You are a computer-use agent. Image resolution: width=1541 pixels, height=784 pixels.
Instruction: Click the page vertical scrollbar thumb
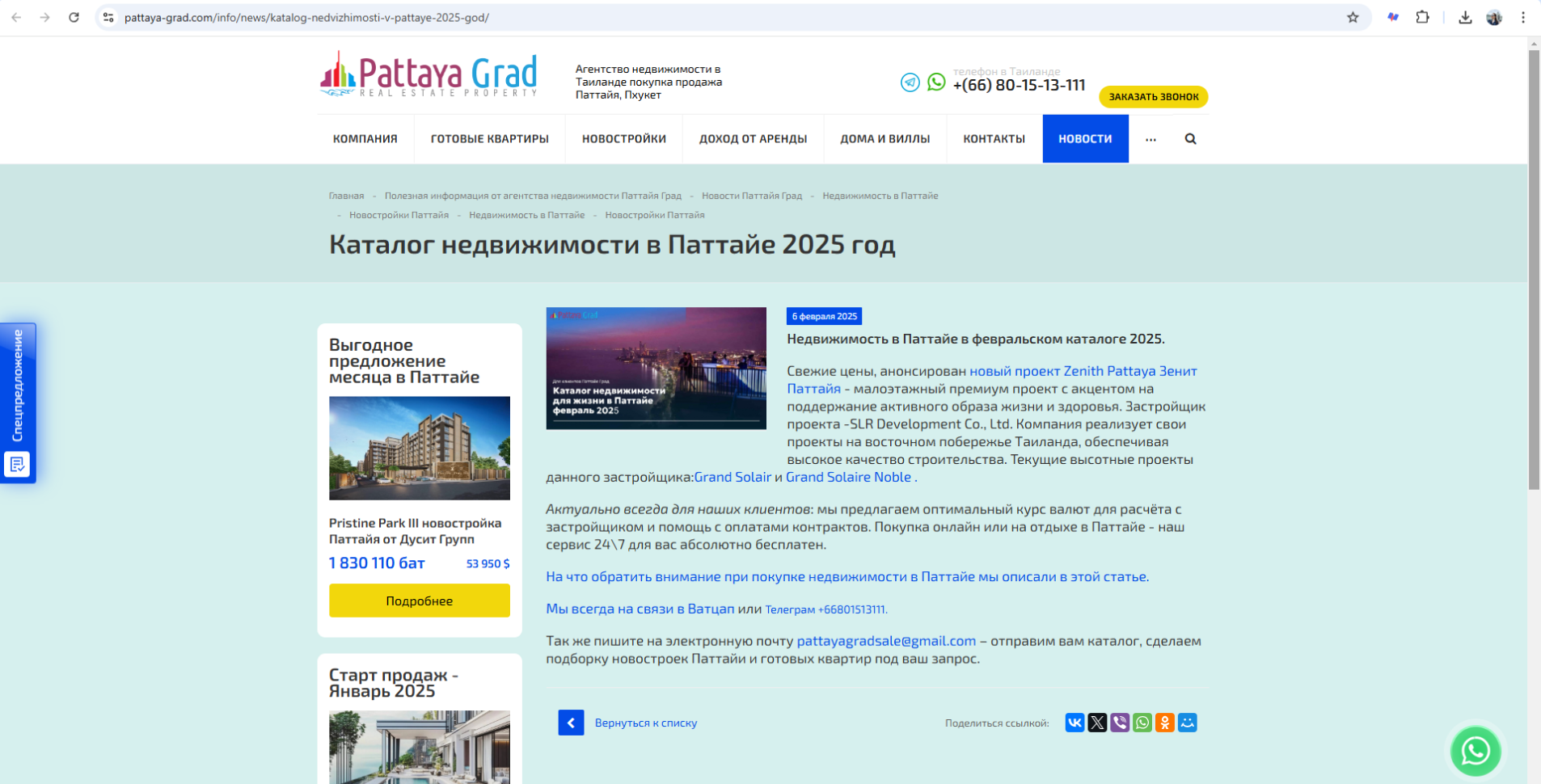(x=1534, y=270)
